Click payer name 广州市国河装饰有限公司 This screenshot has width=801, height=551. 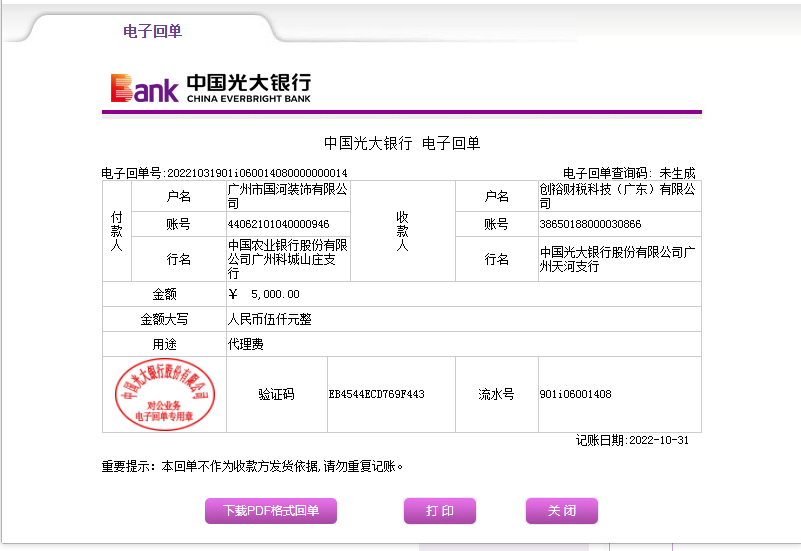[288, 196]
